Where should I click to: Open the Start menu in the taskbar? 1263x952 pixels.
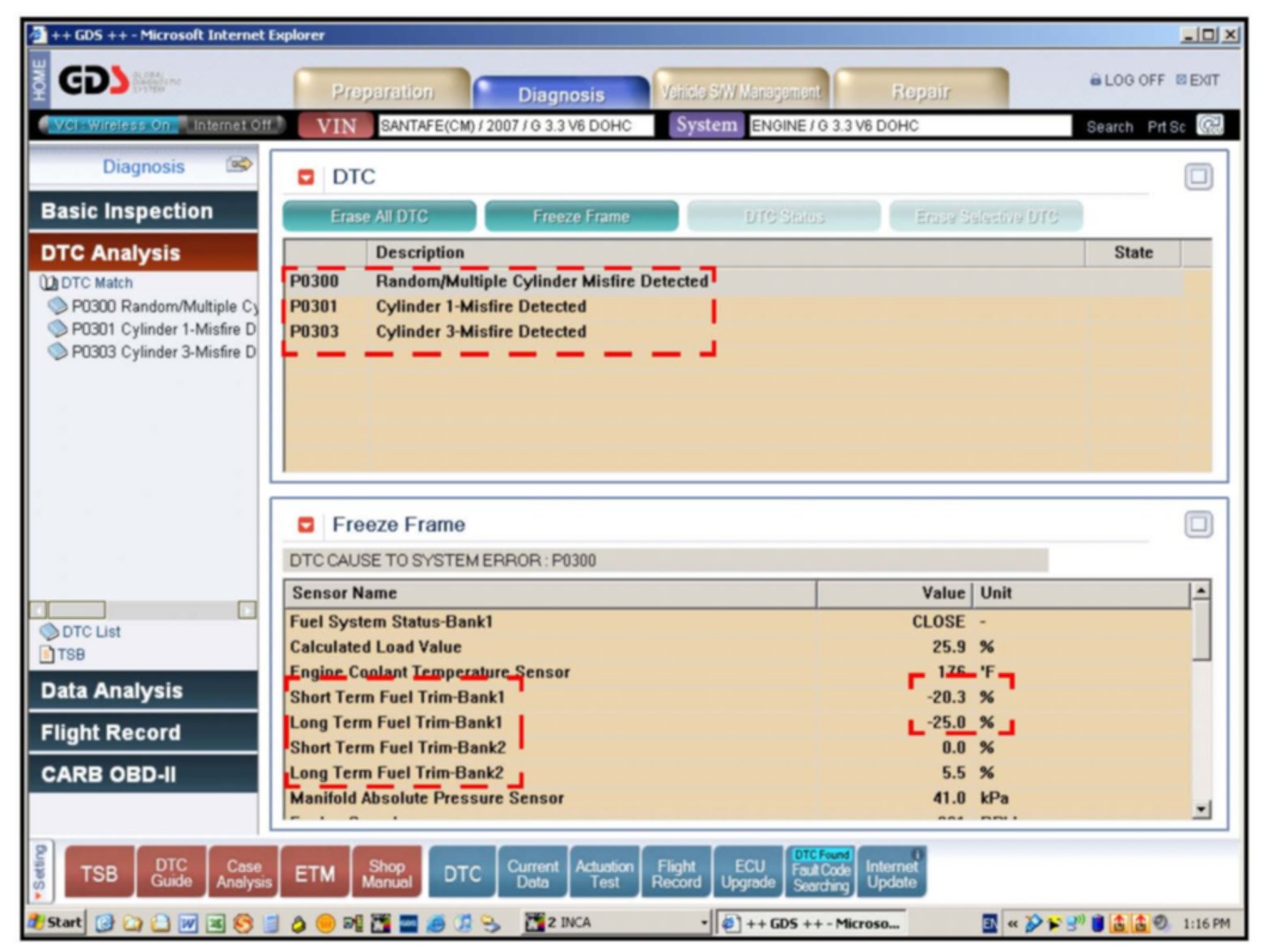coord(56,922)
